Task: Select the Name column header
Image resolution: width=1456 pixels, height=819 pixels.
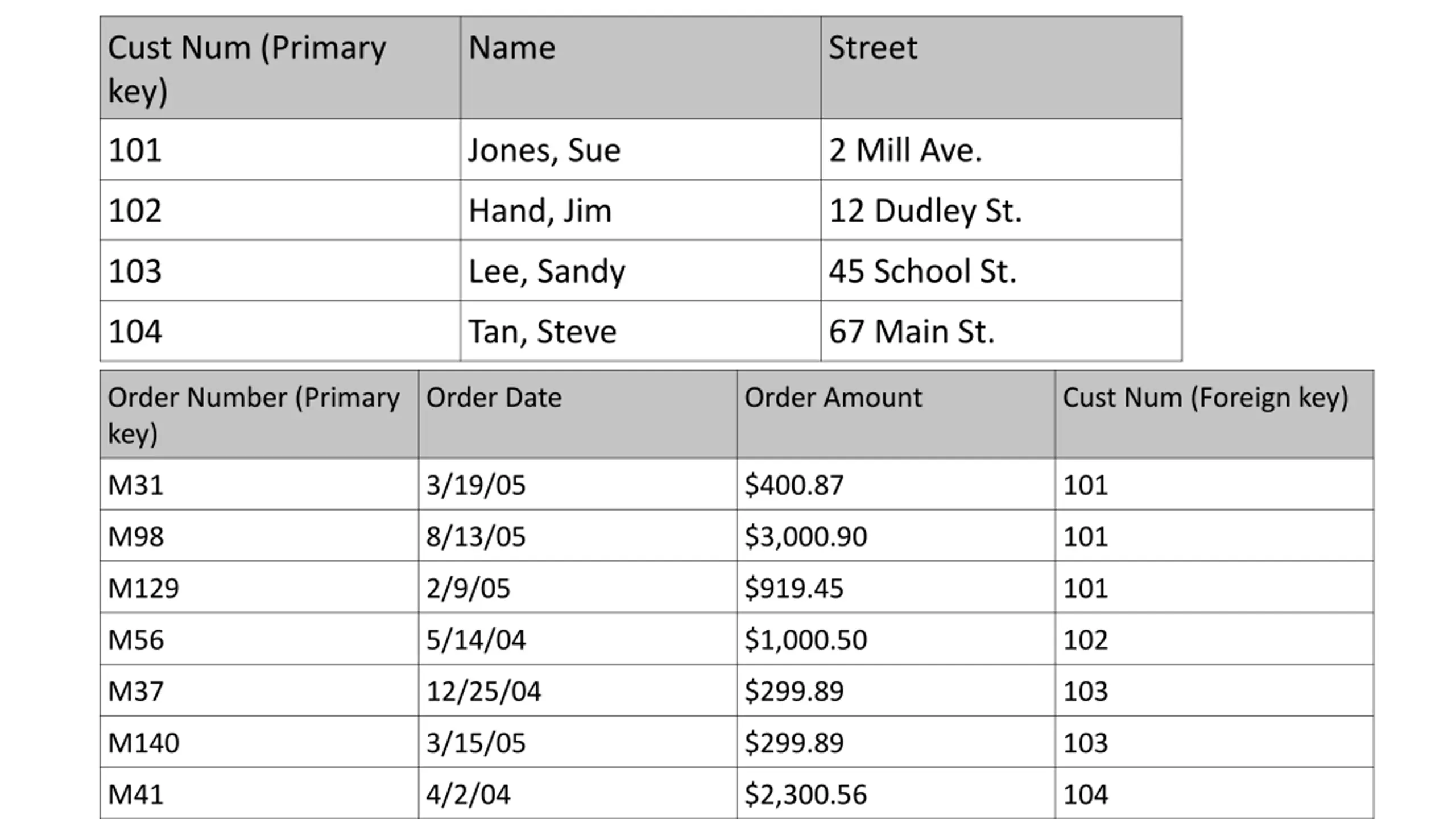Action: 640,68
